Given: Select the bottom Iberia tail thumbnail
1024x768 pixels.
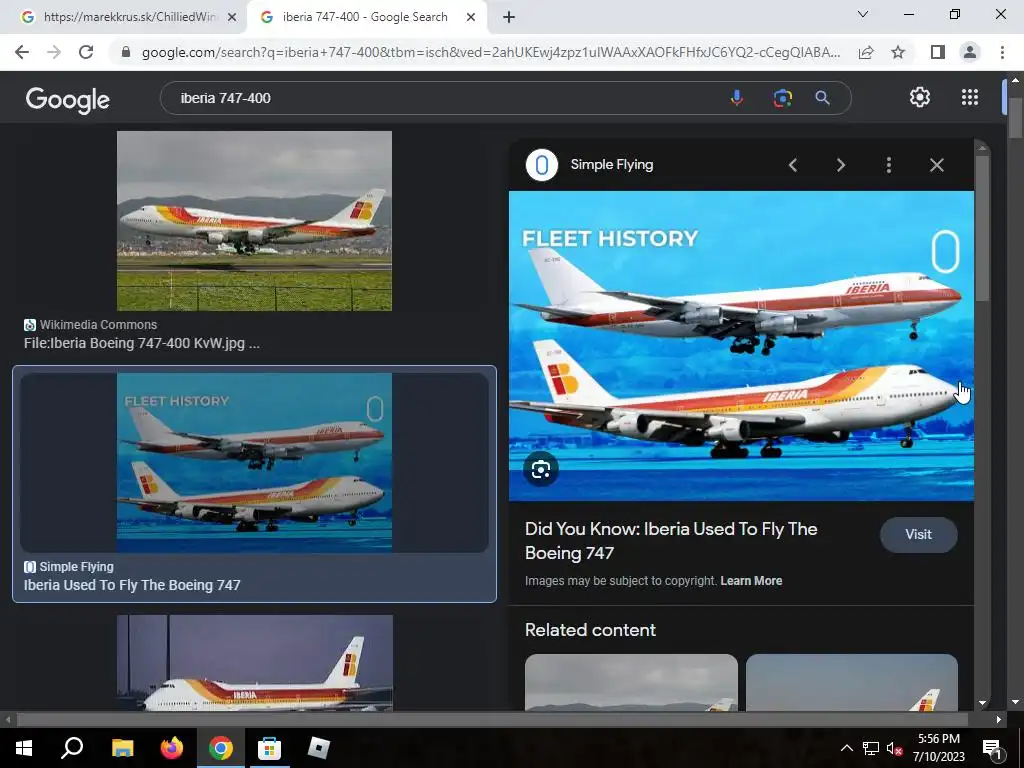Looking at the screenshot, I should click(x=255, y=662).
